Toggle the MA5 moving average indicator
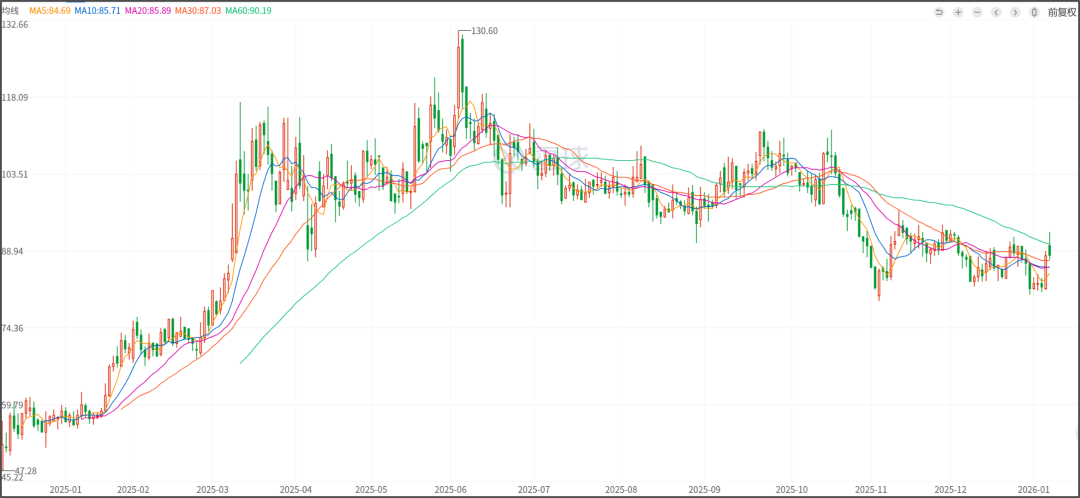The height and width of the screenshot is (498, 1080). click(x=48, y=10)
